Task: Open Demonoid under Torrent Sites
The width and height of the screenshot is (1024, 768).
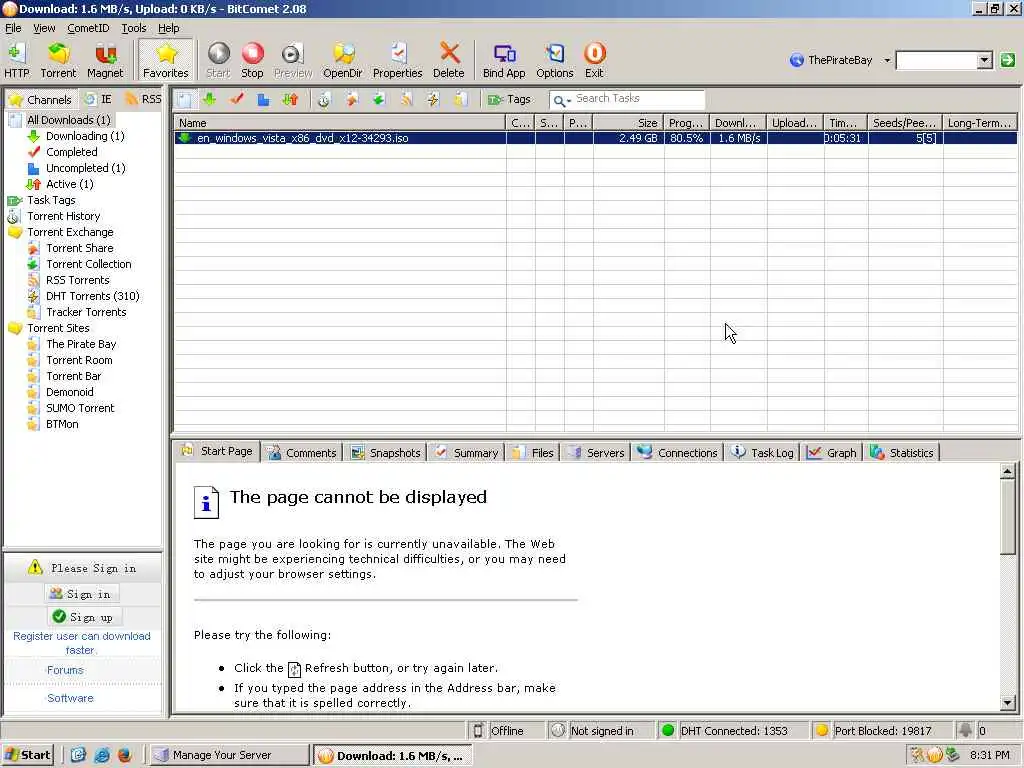Action: click(70, 392)
